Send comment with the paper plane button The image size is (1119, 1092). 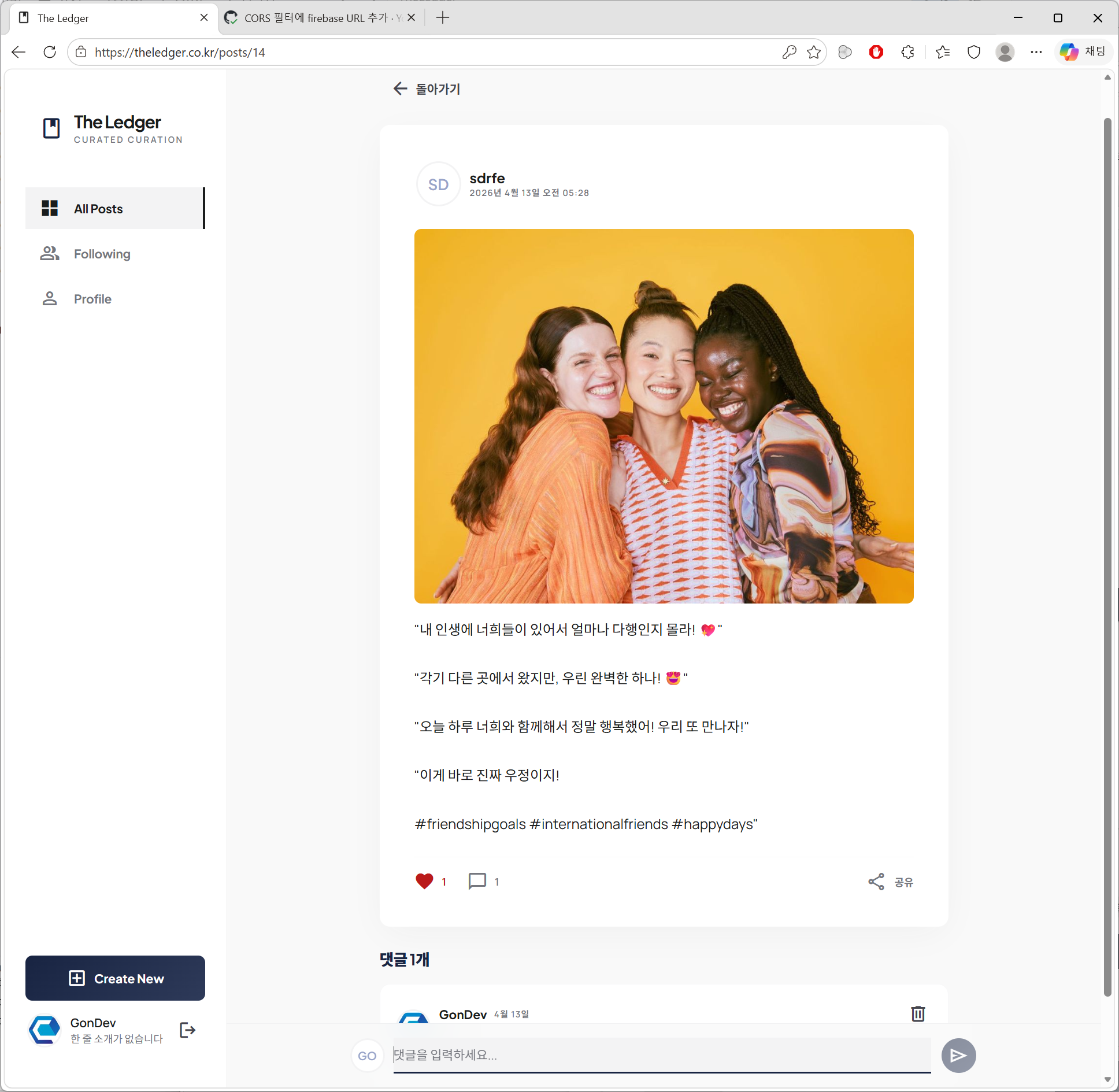pos(958,1056)
